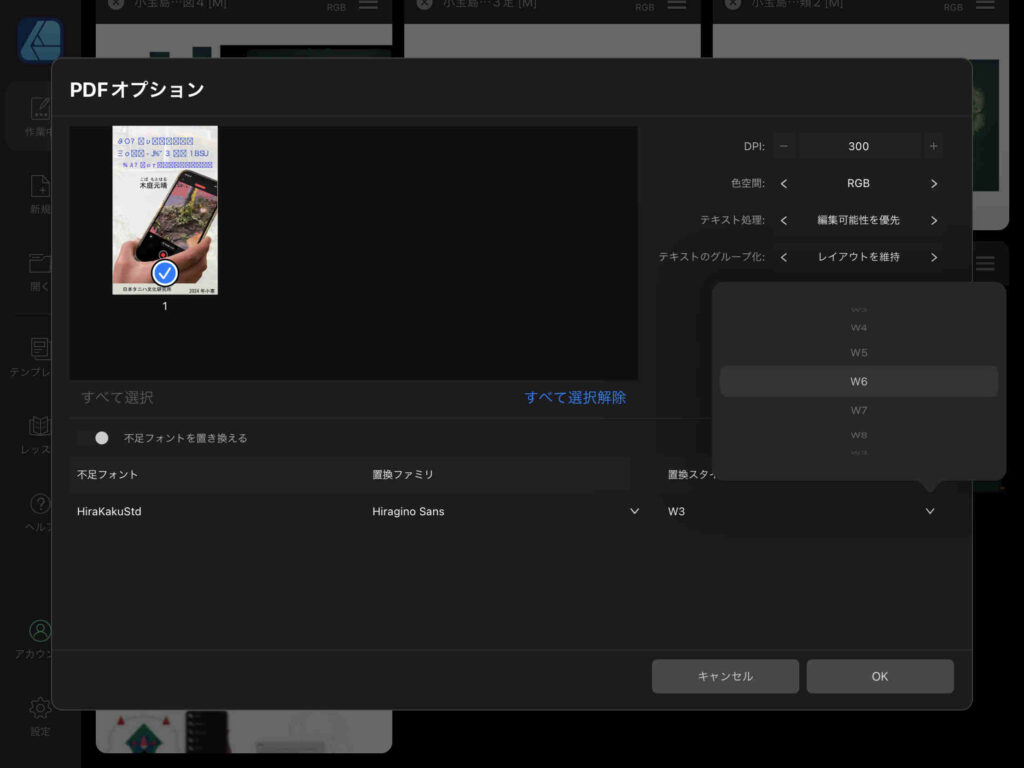Choose W7 in the style picker

[858, 410]
